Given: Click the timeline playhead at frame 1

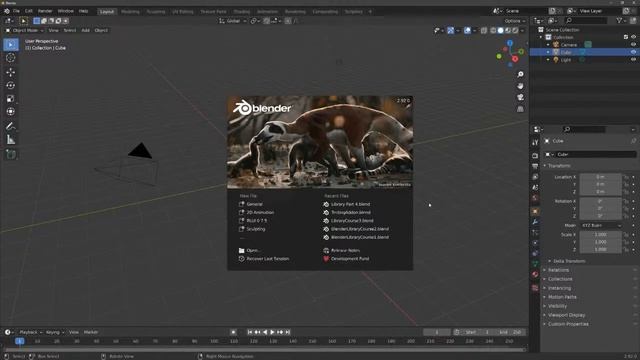Looking at the screenshot, I should 19,341.
